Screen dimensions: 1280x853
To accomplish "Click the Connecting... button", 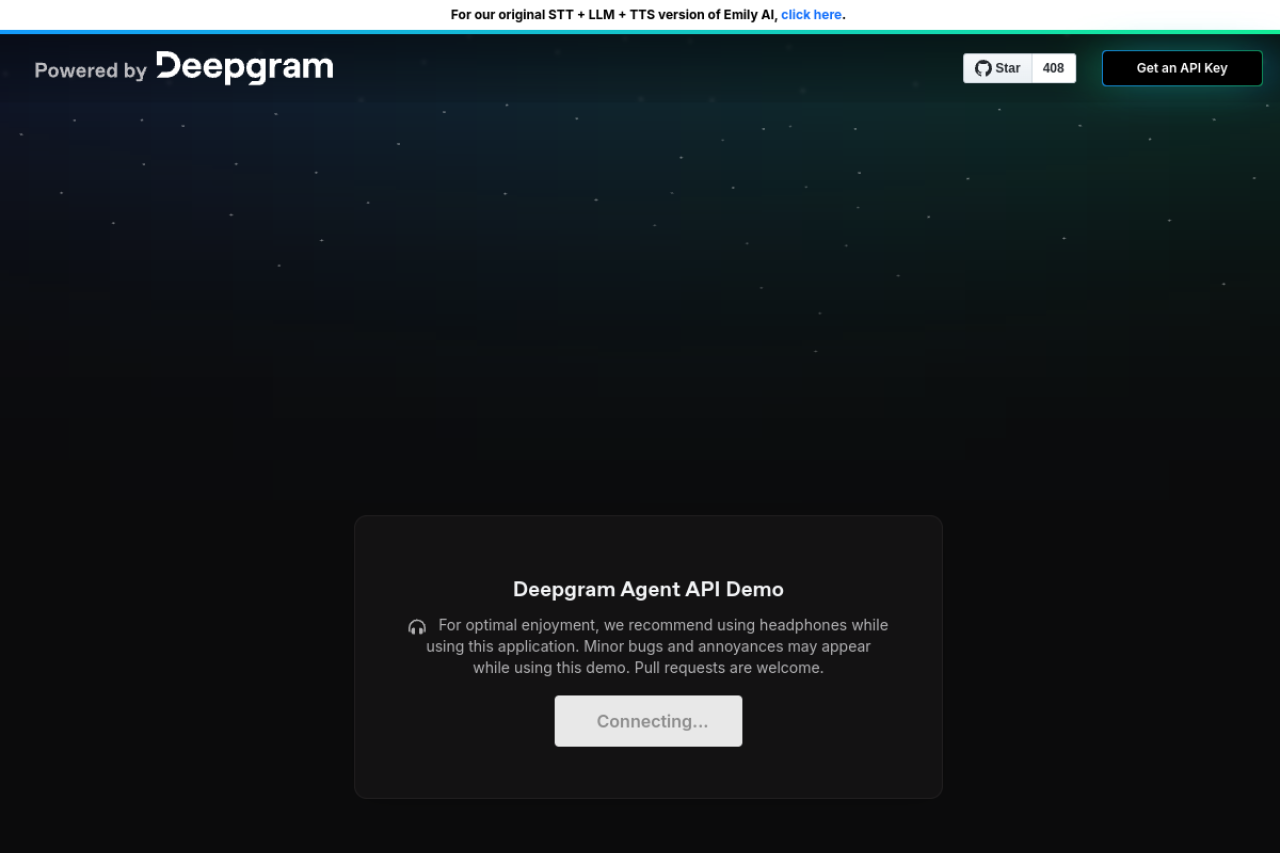I will click(x=649, y=721).
